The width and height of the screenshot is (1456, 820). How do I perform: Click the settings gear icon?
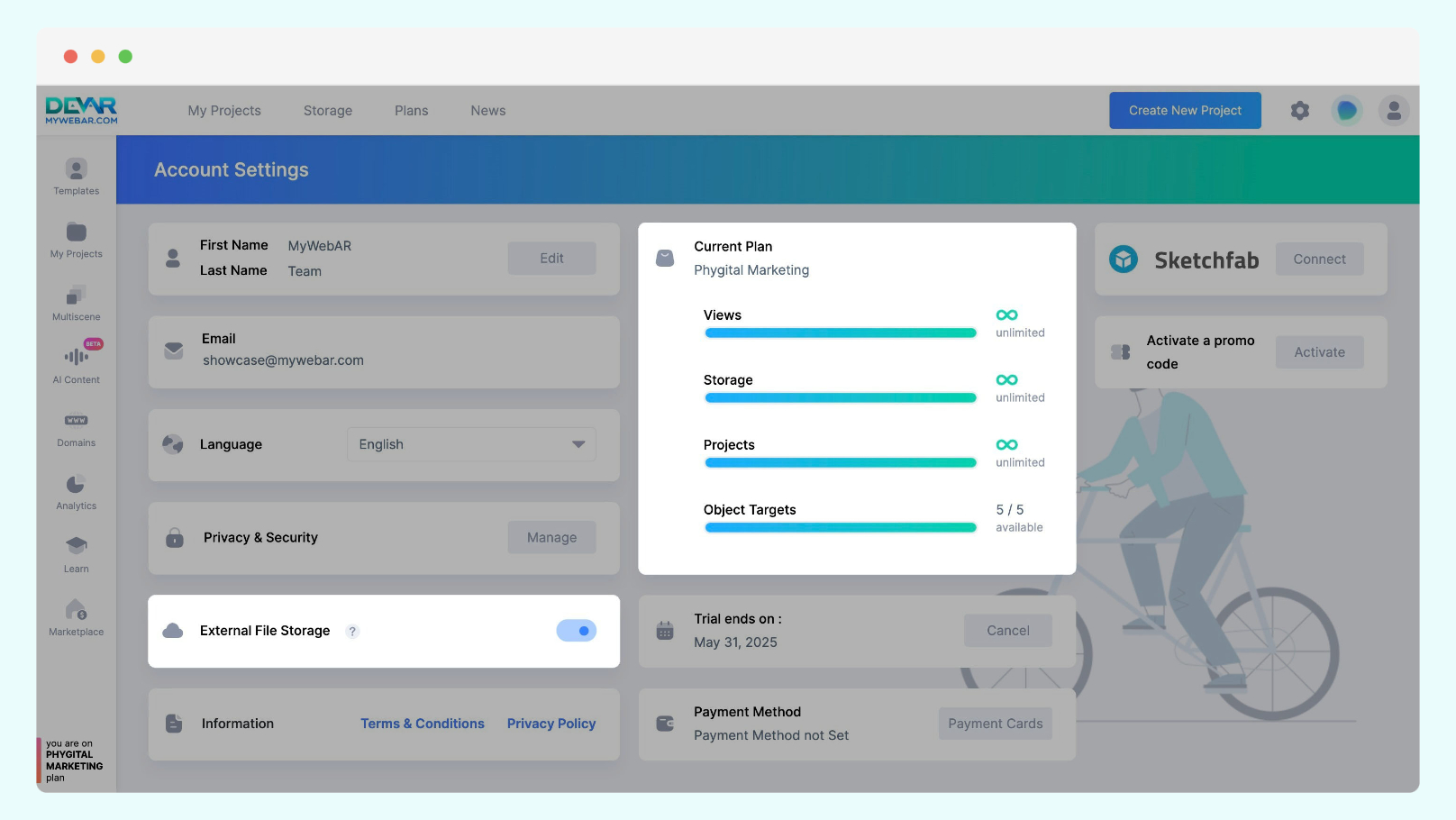[x=1299, y=111]
